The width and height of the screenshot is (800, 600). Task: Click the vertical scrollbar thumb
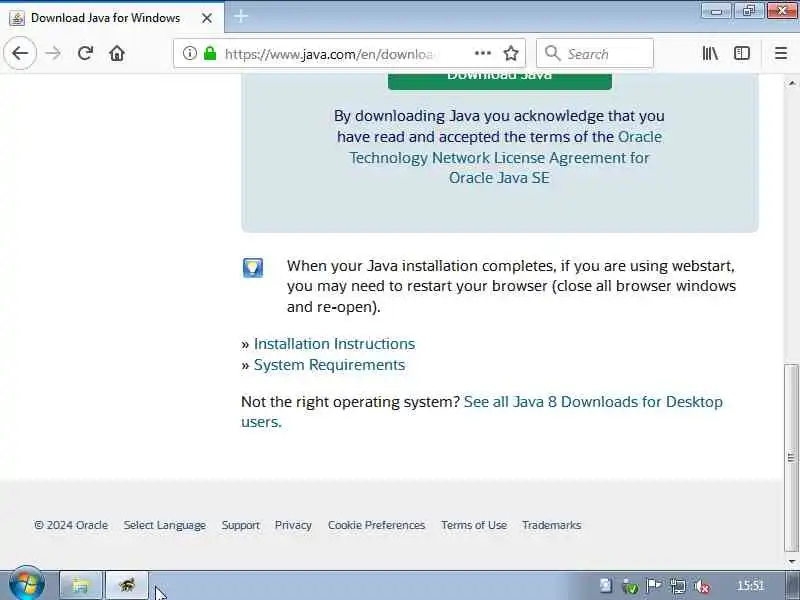(x=791, y=458)
